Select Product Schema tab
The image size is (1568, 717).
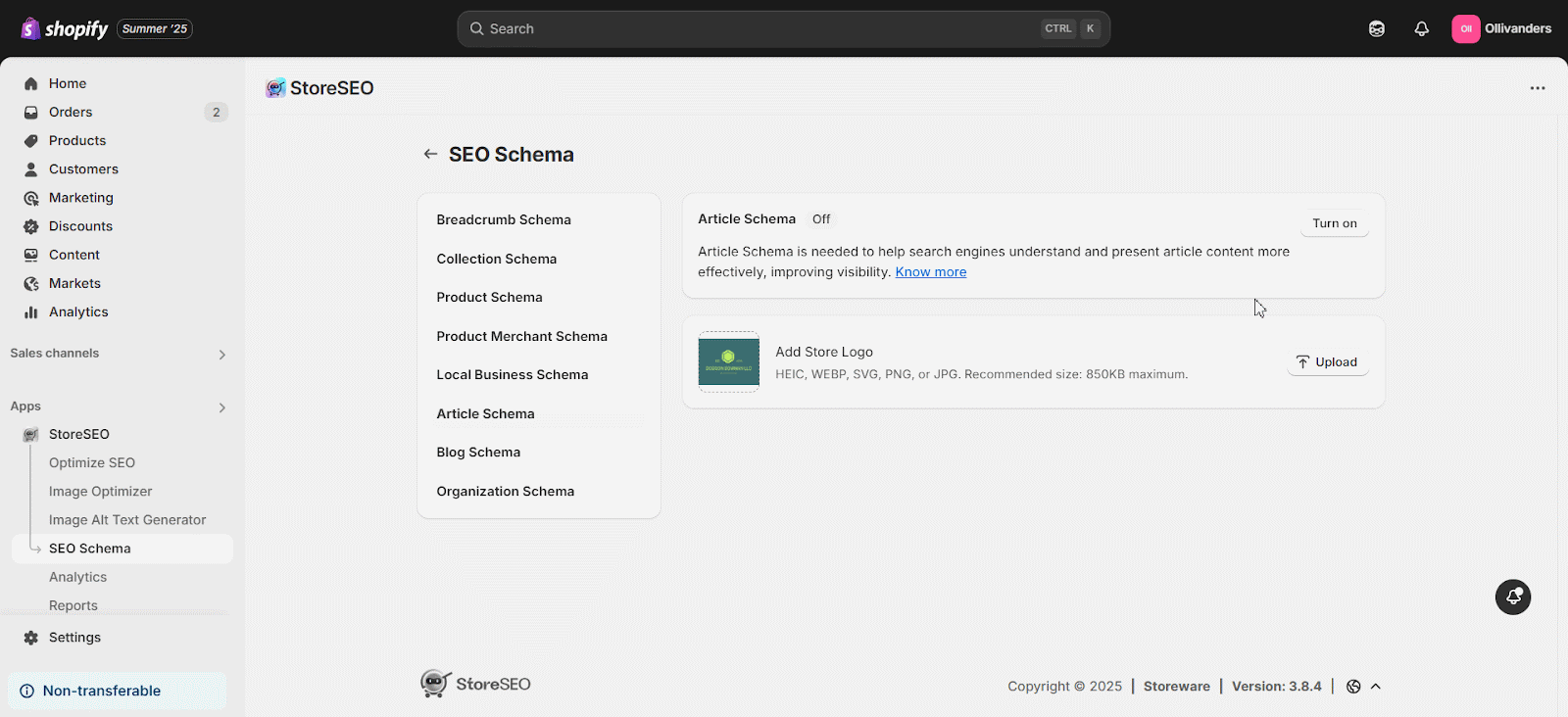point(539,297)
